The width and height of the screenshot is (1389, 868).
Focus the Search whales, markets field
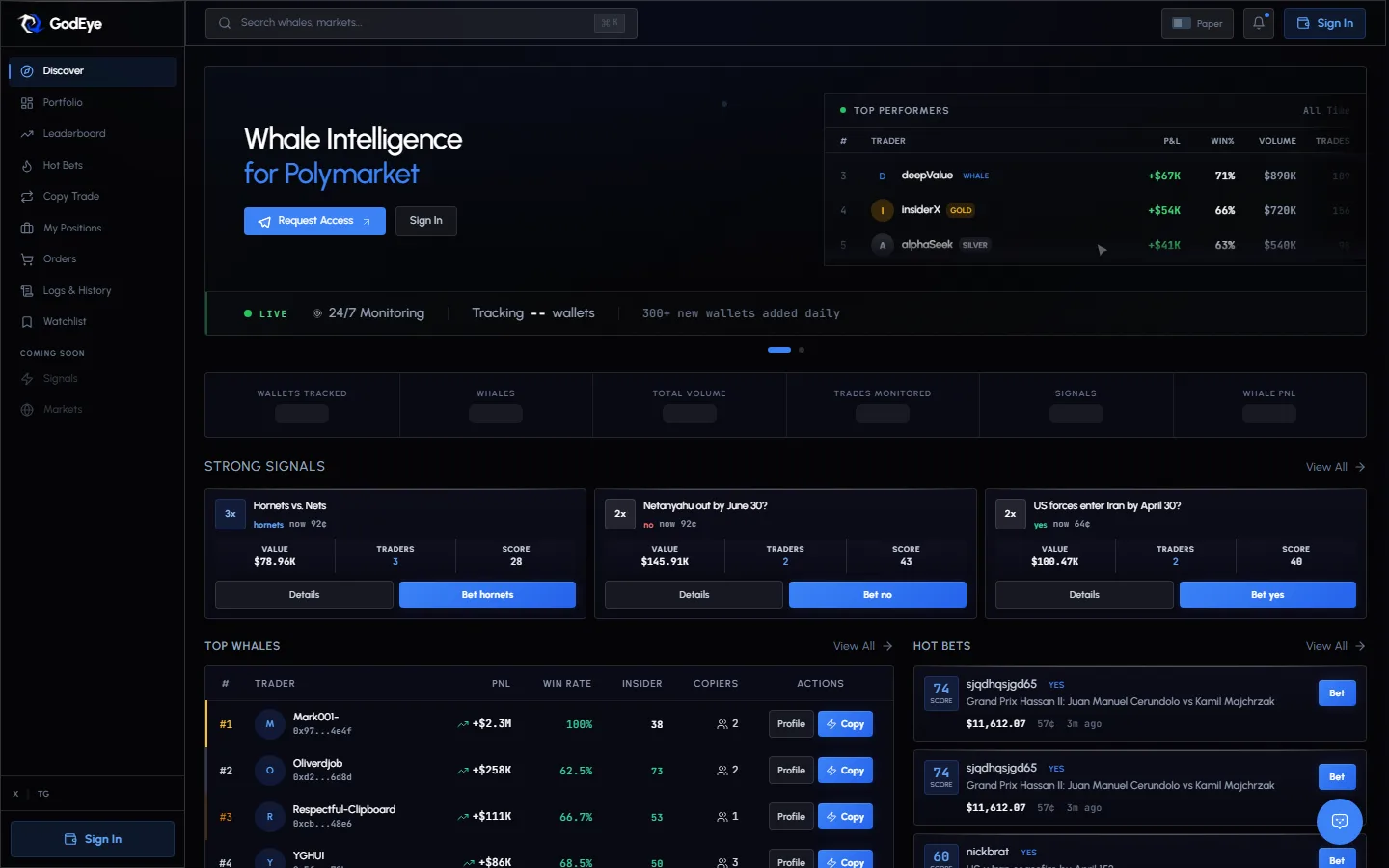coord(415,23)
